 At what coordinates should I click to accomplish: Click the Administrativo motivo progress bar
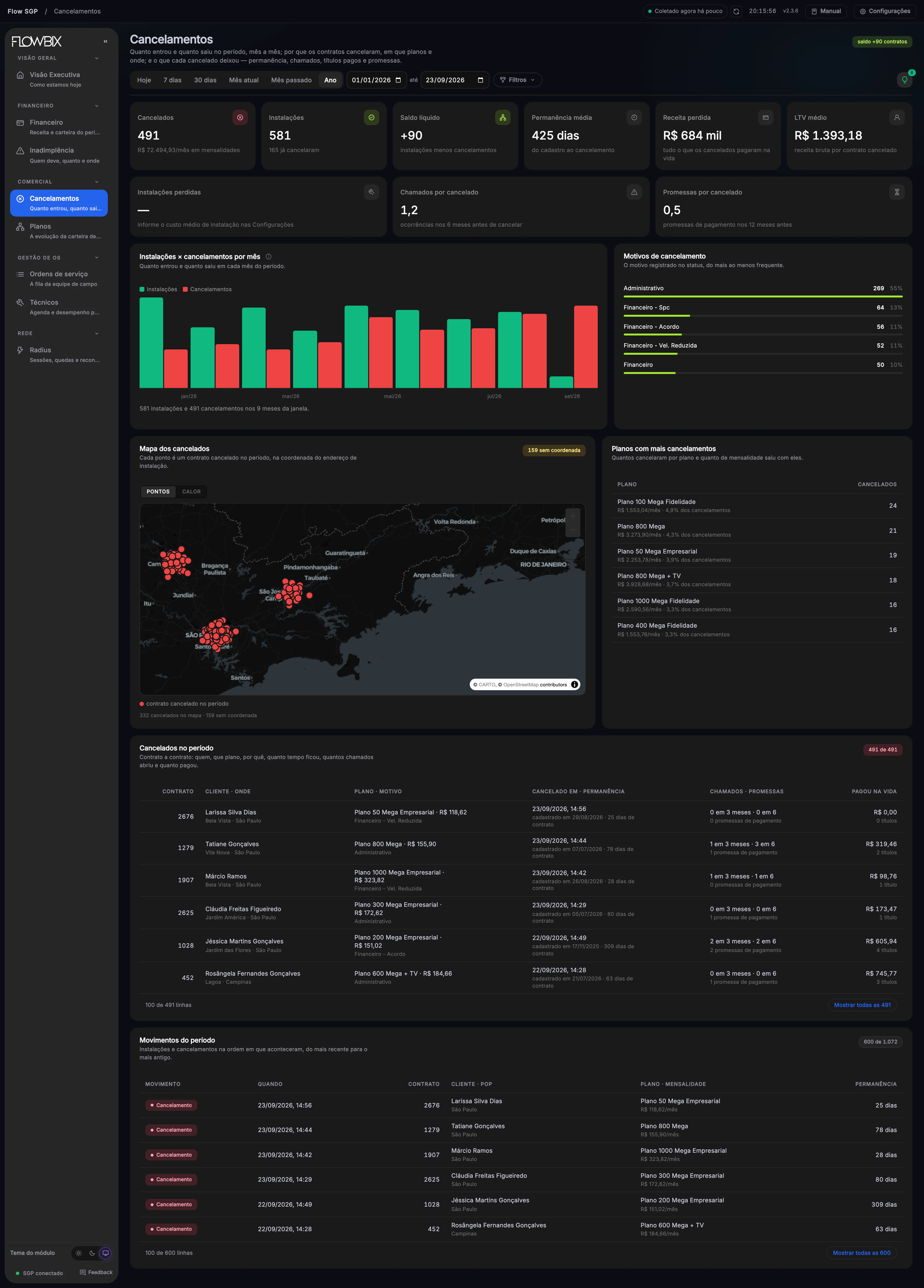pyautogui.click(x=763, y=296)
